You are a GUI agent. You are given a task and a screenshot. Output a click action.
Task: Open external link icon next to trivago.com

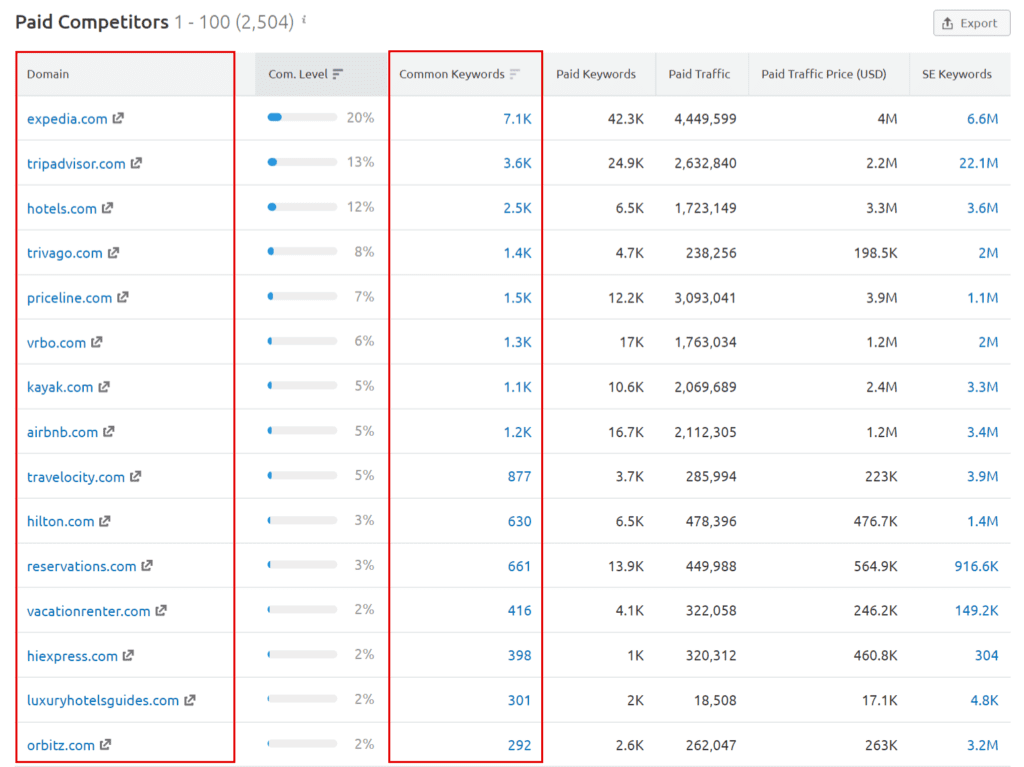pos(114,252)
